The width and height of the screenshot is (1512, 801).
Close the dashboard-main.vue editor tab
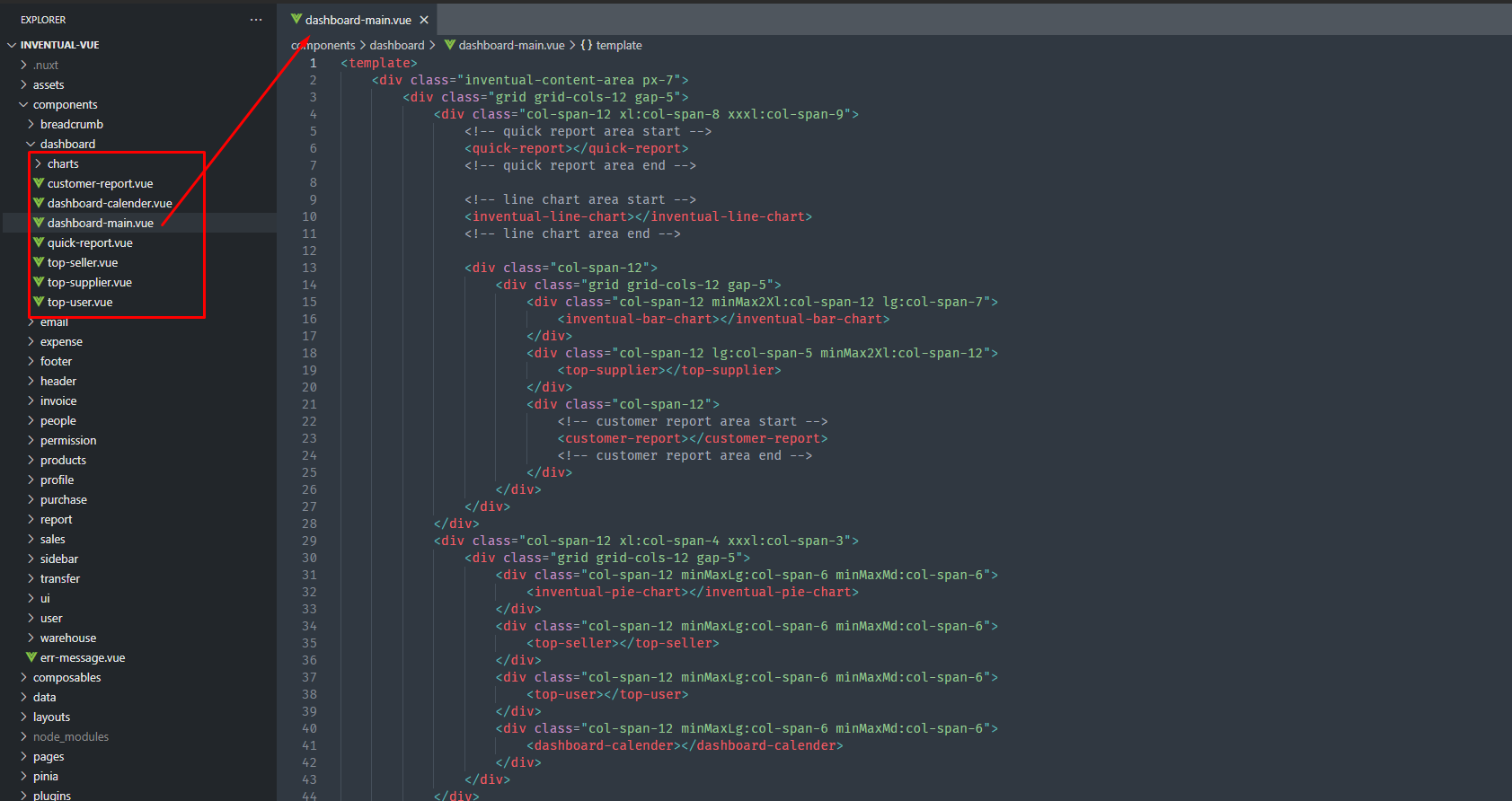[x=424, y=20]
